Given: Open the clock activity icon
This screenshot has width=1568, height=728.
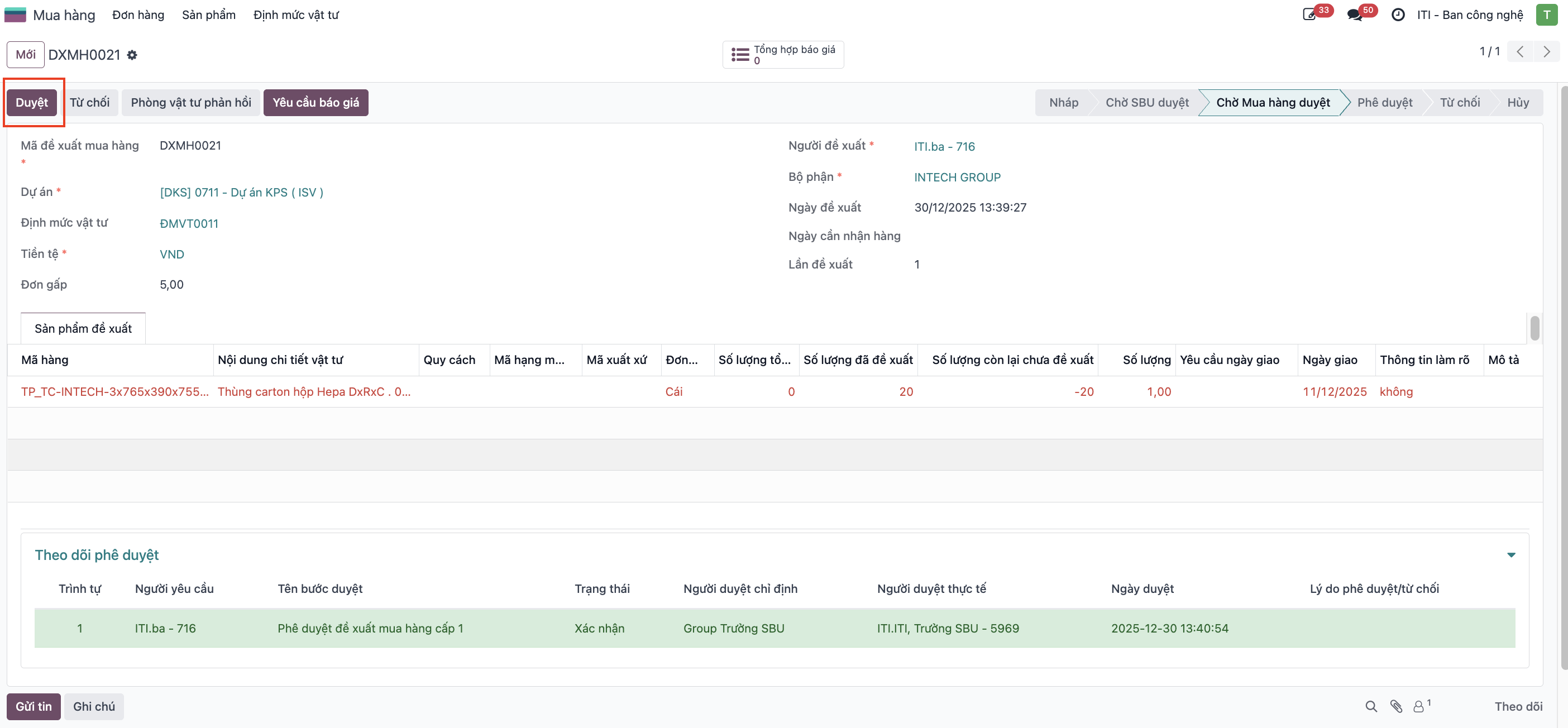Looking at the screenshot, I should coord(1398,15).
